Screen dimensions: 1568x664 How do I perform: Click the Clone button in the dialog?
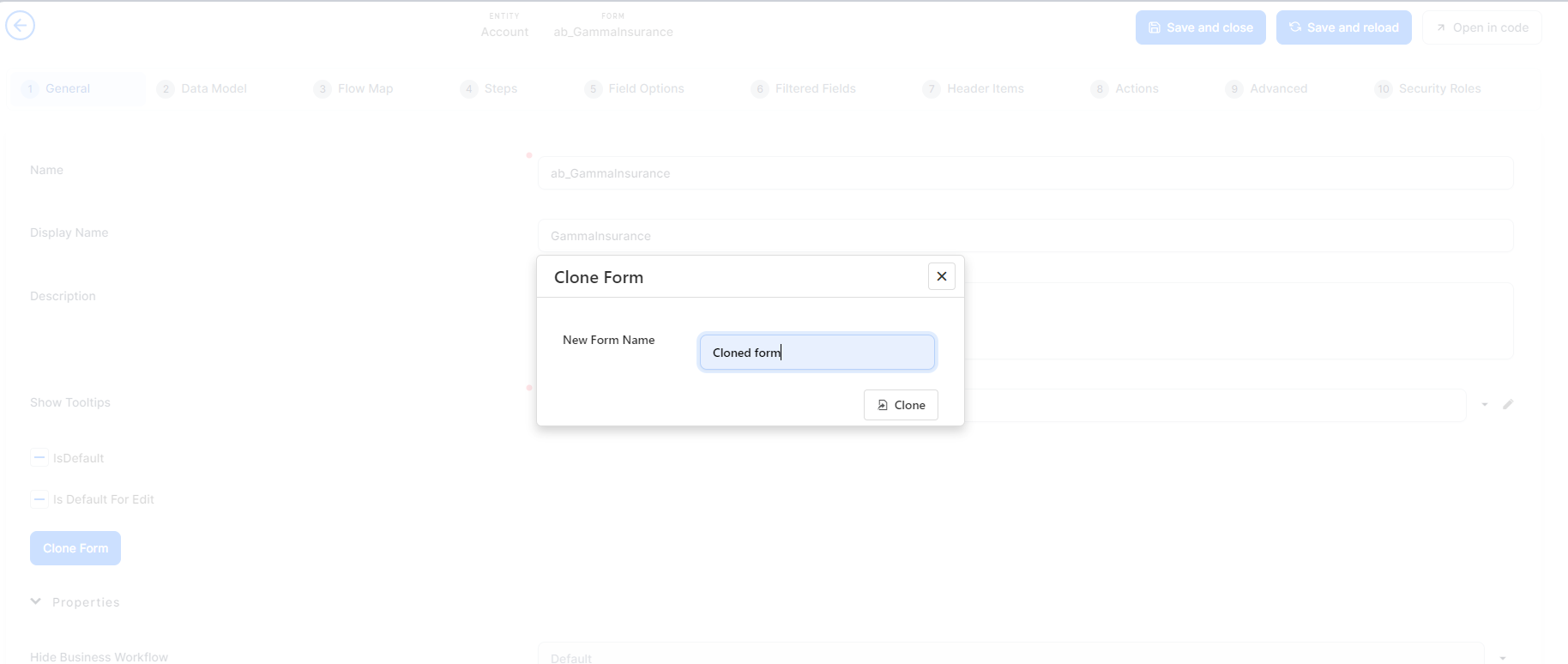(x=900, y=405)
